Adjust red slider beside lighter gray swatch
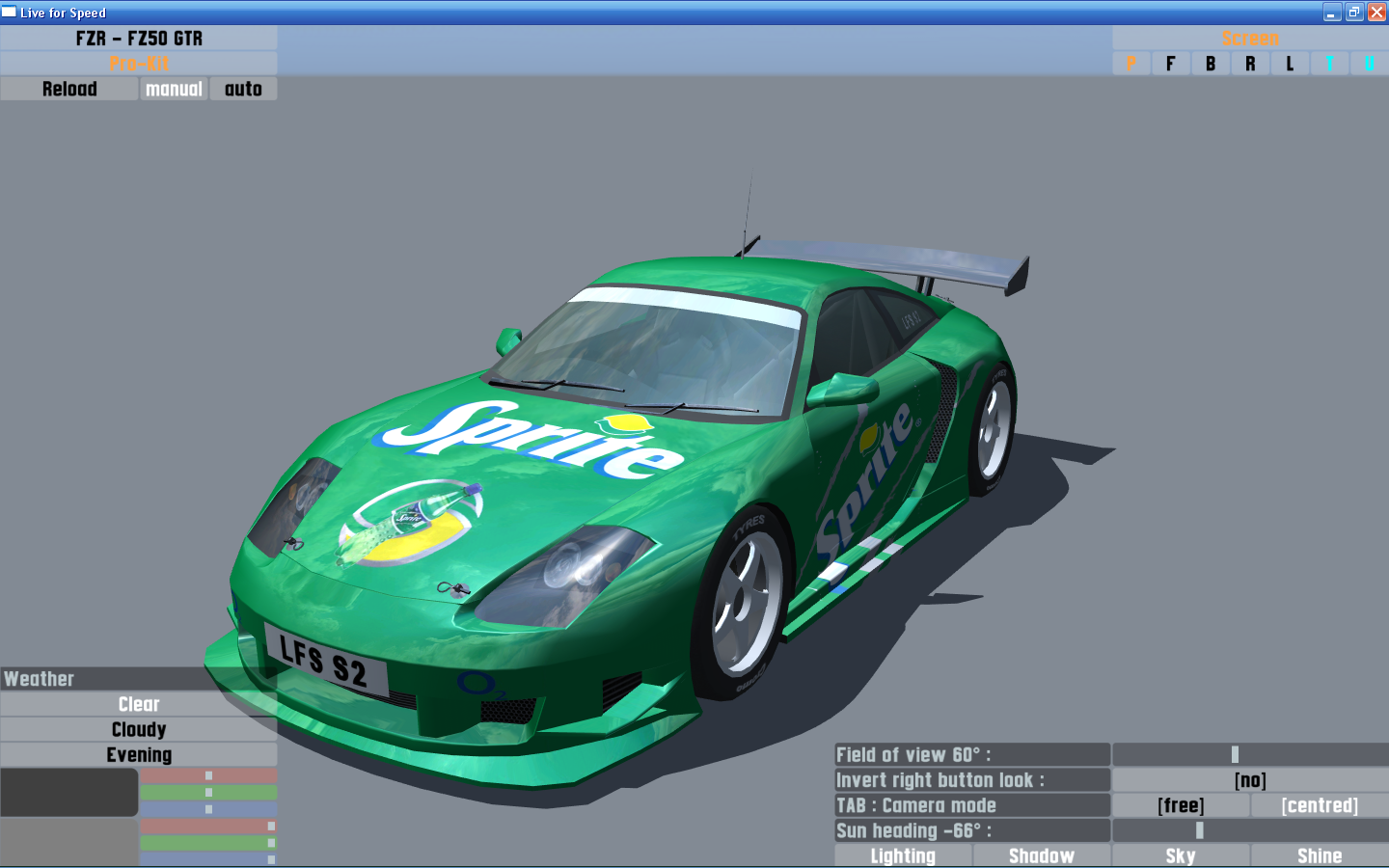The height and width of the screenshot is (868, 1389). coord(208,826)
